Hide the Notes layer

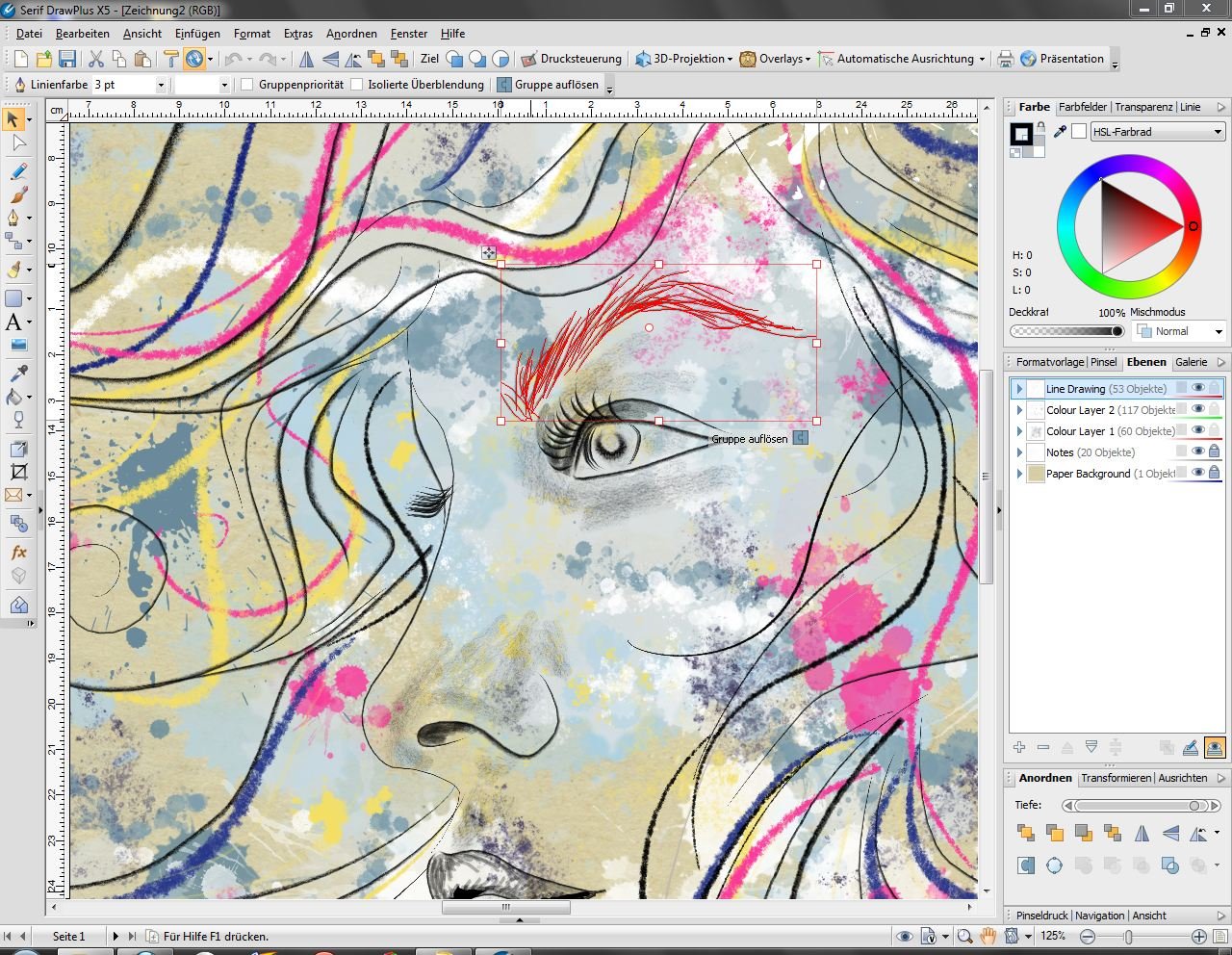tap(1198, 452)
